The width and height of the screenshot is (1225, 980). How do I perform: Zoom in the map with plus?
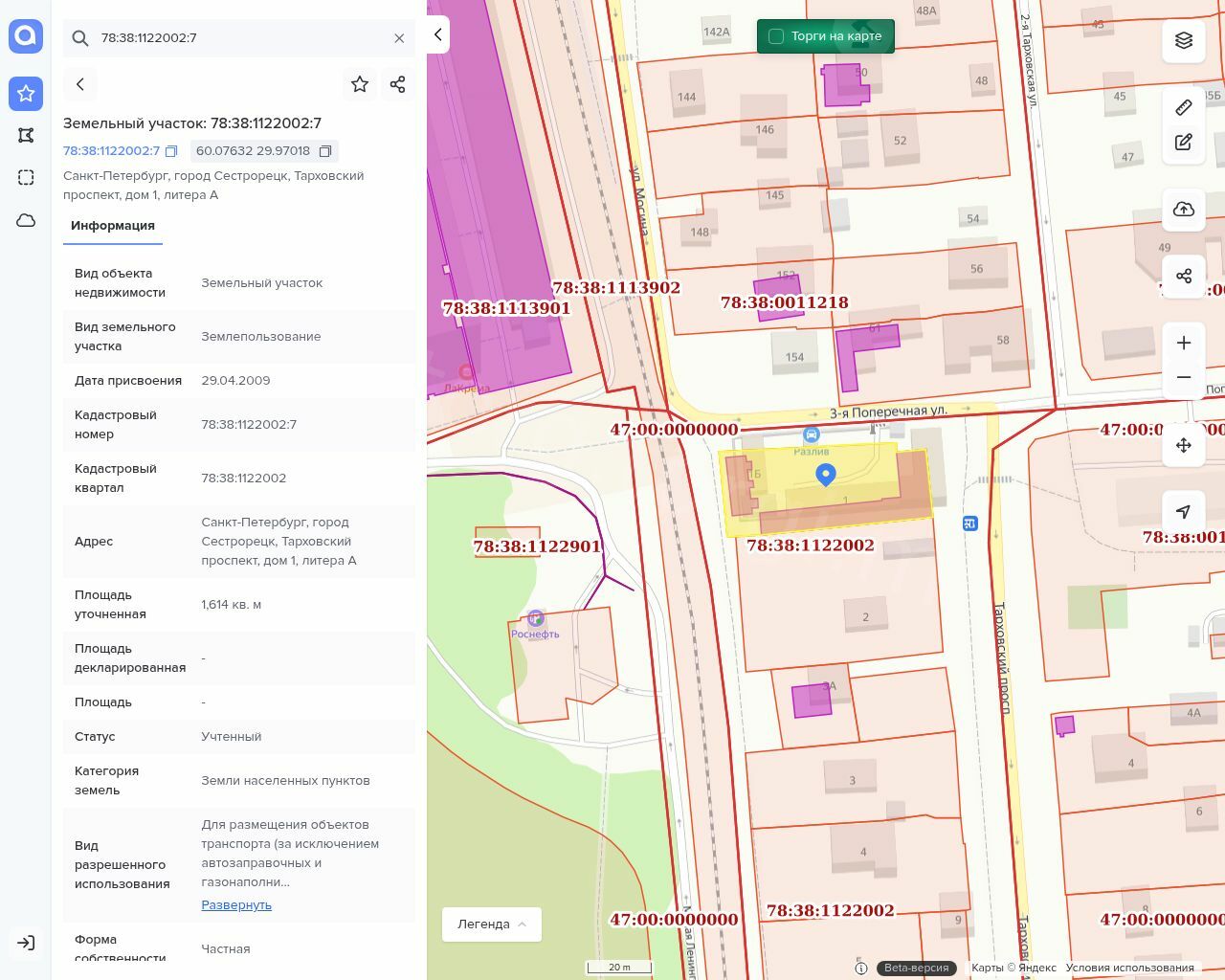[1184, 343]
